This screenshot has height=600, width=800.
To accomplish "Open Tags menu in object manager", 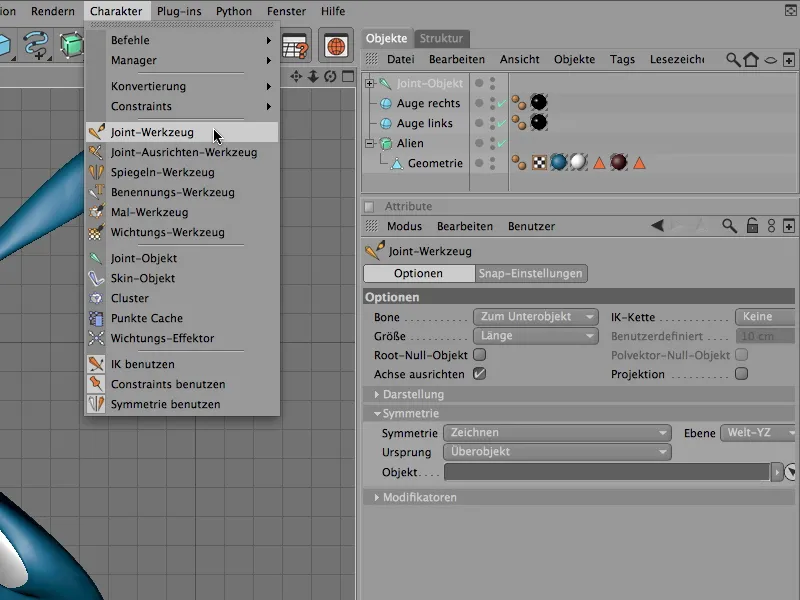I will click(x=622, y=59).
